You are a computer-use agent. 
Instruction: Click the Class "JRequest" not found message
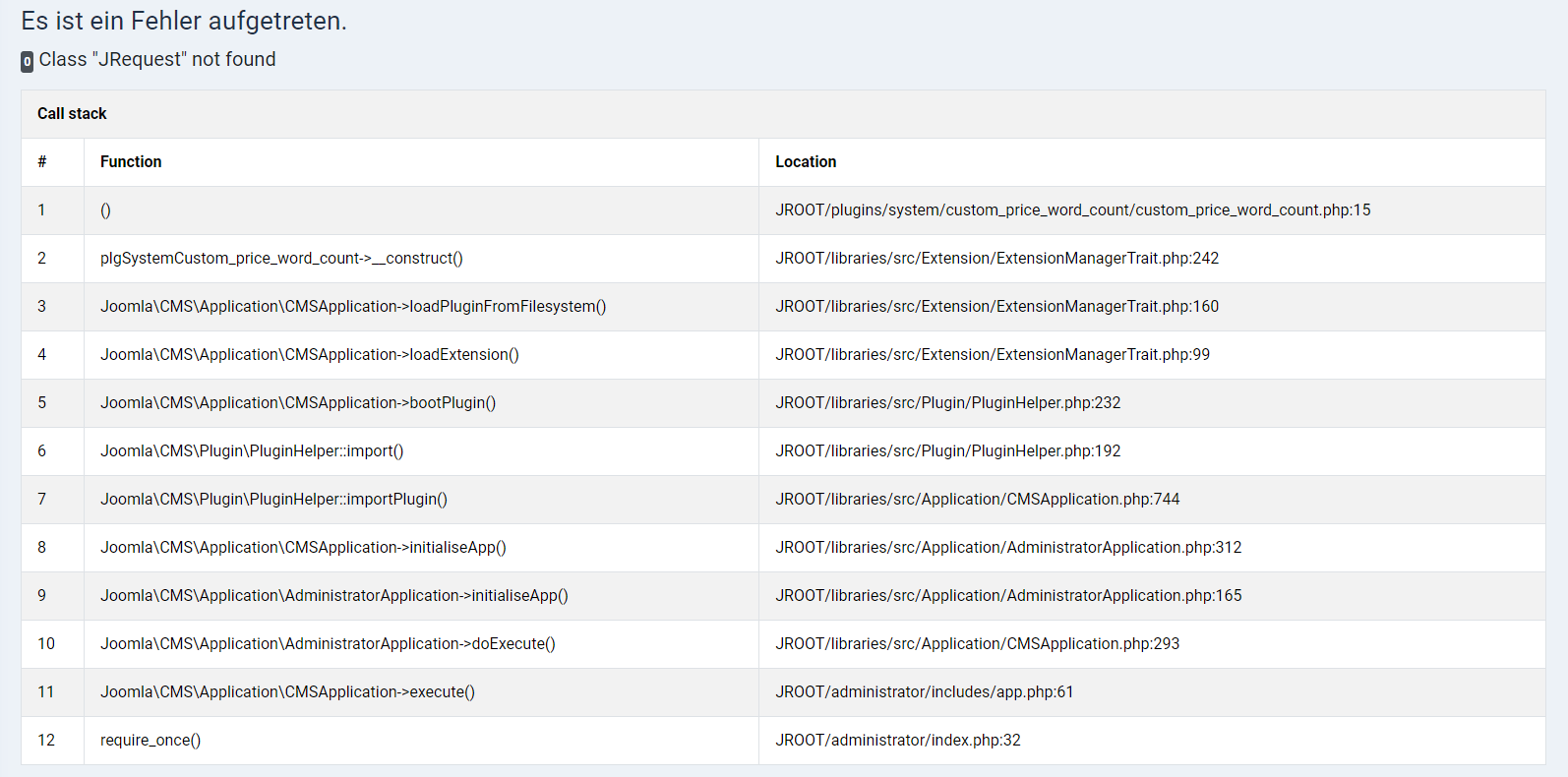tap(157, 60)
